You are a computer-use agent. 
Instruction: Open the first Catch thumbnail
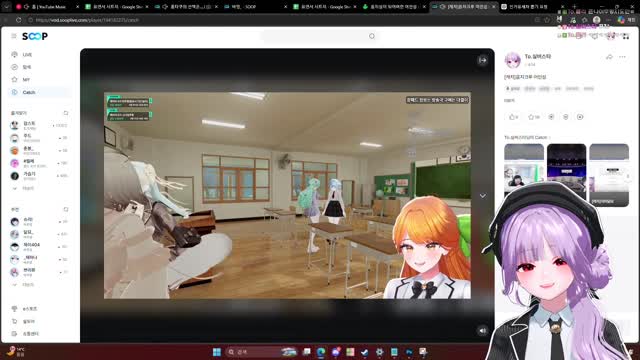pos(524,175)
